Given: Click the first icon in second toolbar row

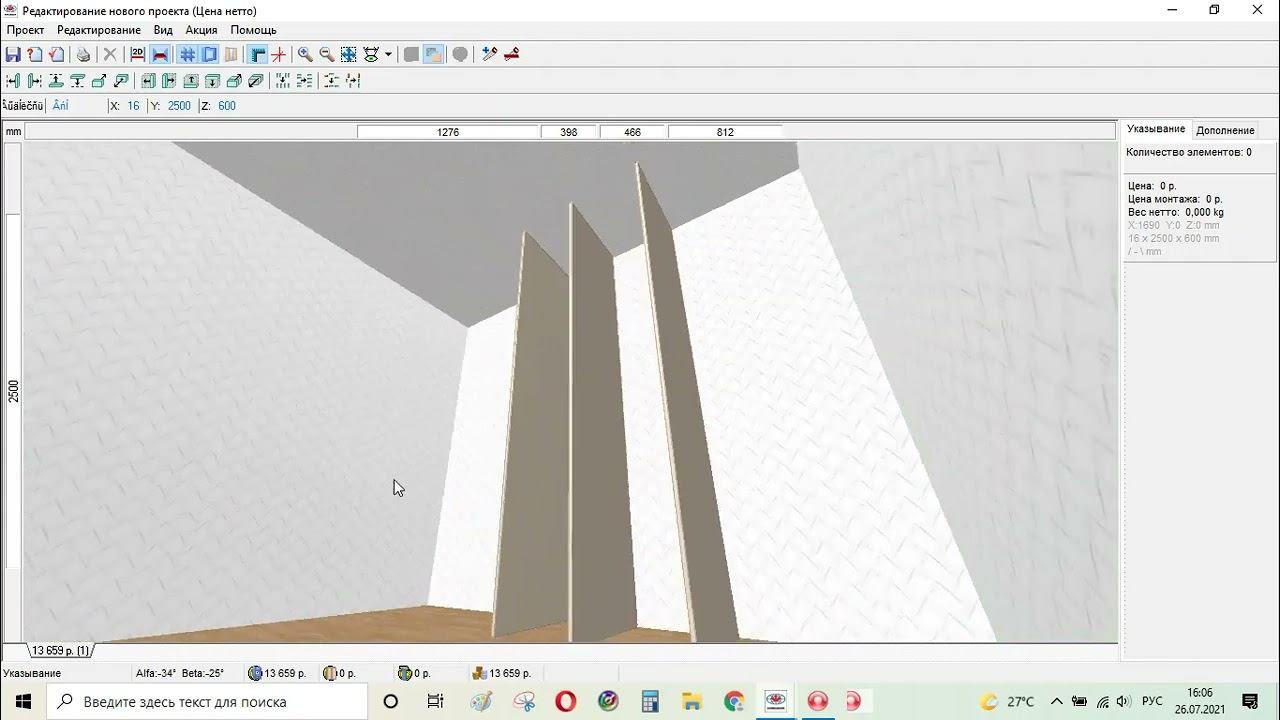Looking at the screenshot, I should tap(13, 80).
